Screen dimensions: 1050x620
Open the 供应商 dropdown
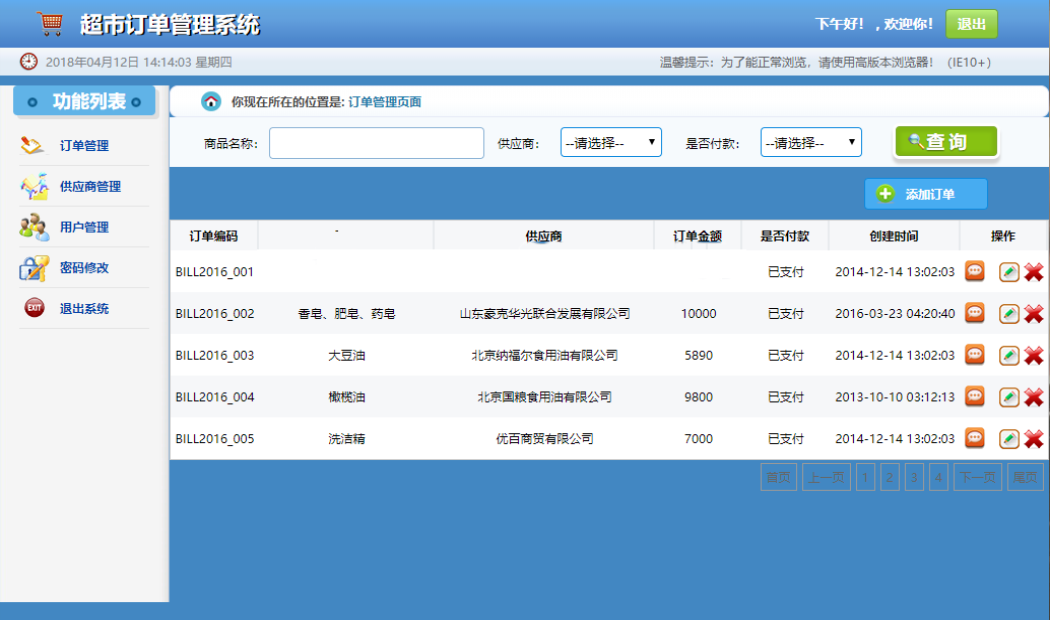(x=611, y=143)
